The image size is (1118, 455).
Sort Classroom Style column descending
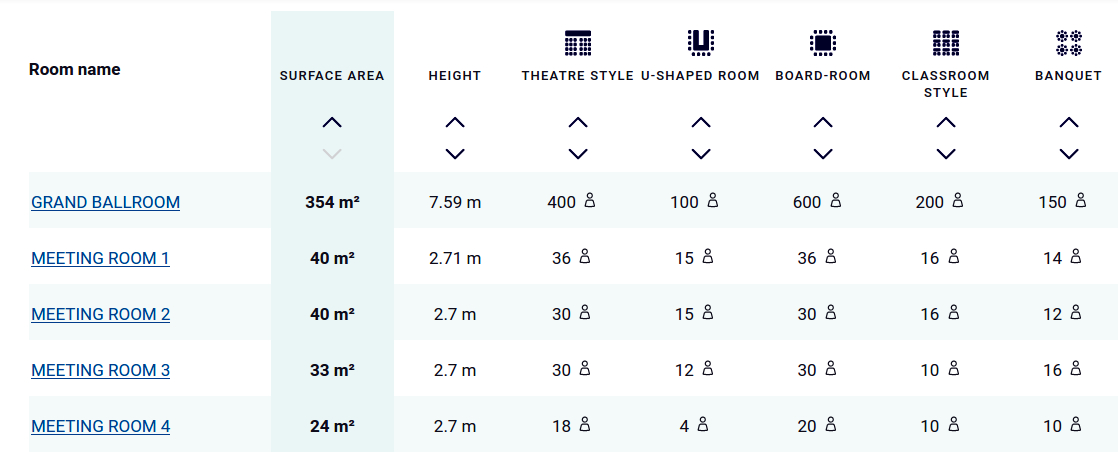point(946,154)
